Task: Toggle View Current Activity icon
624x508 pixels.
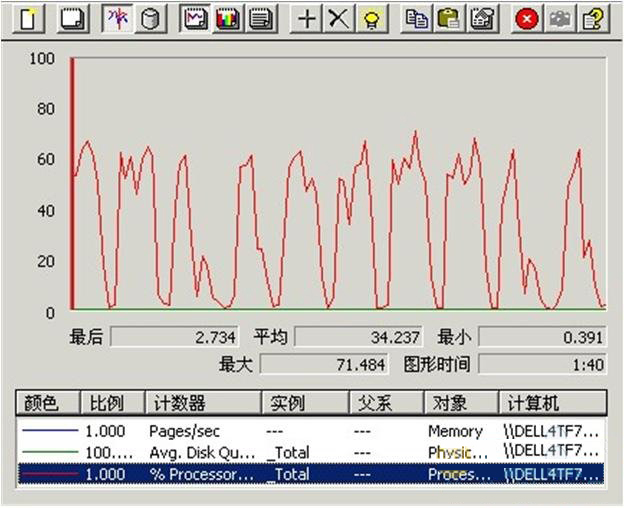Action: 117,19
